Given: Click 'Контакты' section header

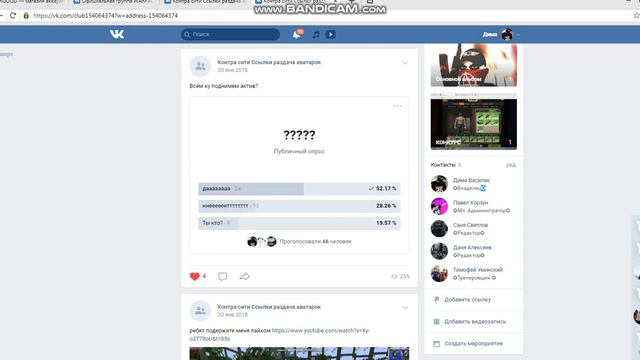Looking at the screenshot, I should coord(443,165).
